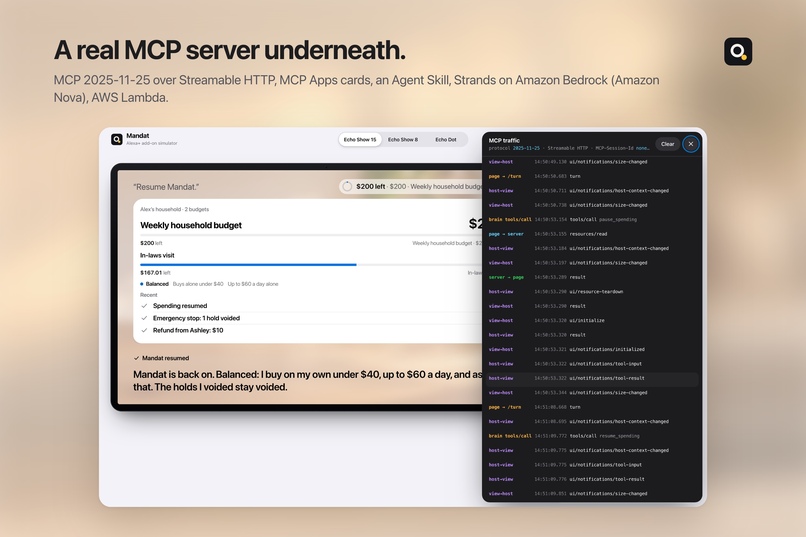Click the protocol date 2025-11-25 in the panel header

(x=526, y=148)
